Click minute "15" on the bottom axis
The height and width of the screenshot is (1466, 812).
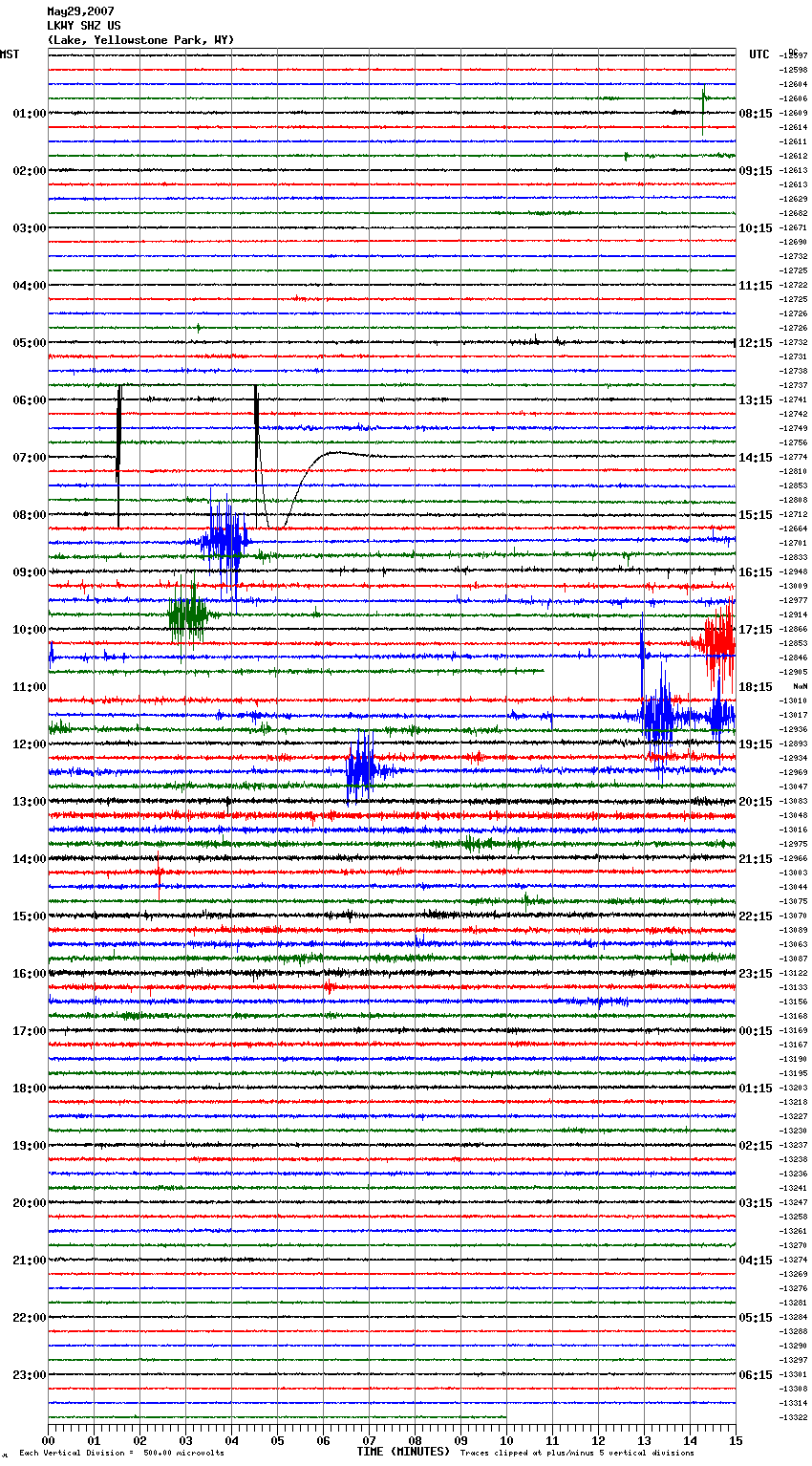pos(736,1440)
